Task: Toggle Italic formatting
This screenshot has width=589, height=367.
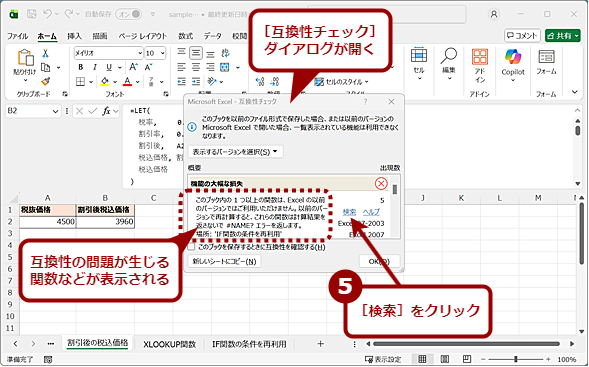Action: [x=95, y=67]
